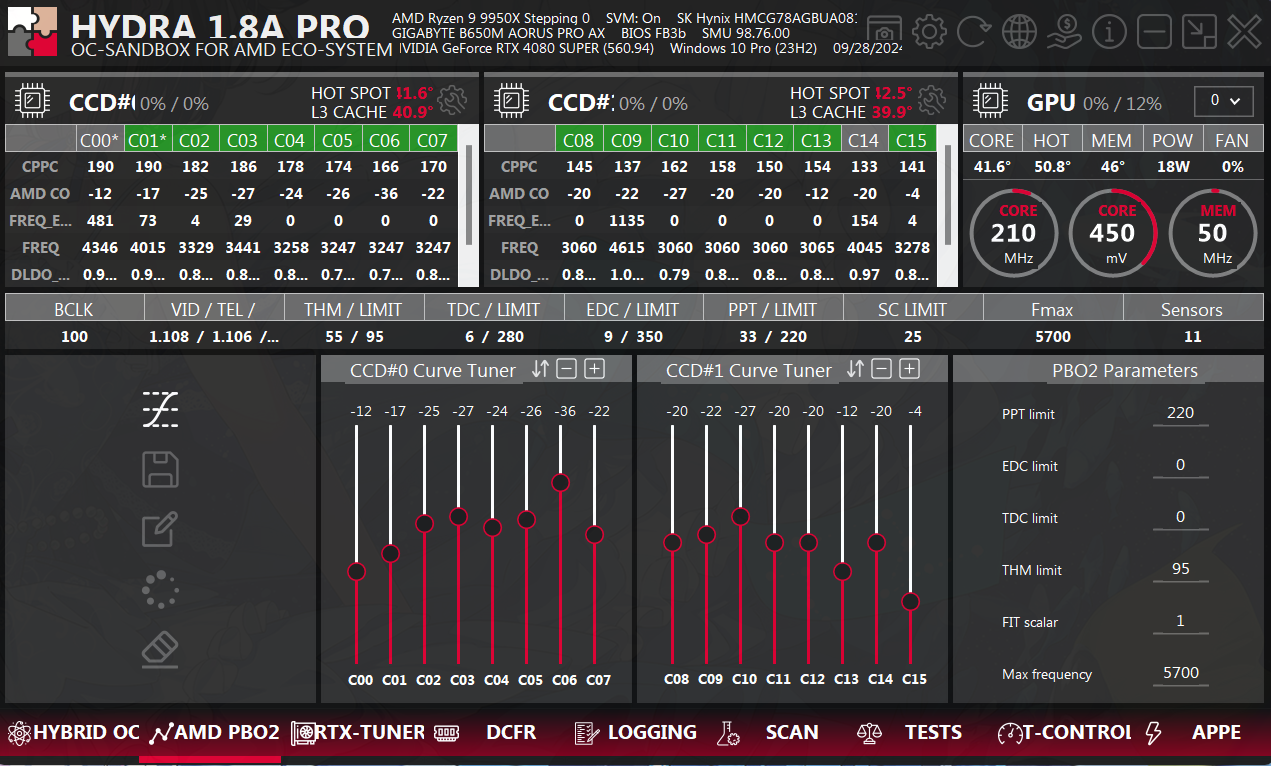
Task: Click the floppy disk save icon
Action: click(x=160, y=469)
